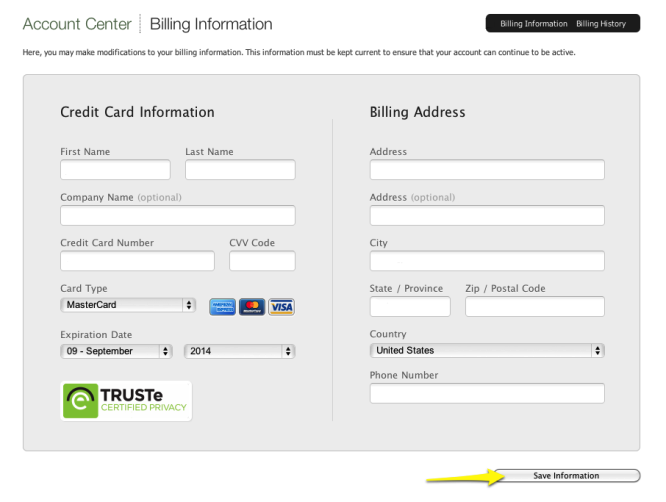
Task: Open the expiration year dropdown
Action: (x=240, y=351)
